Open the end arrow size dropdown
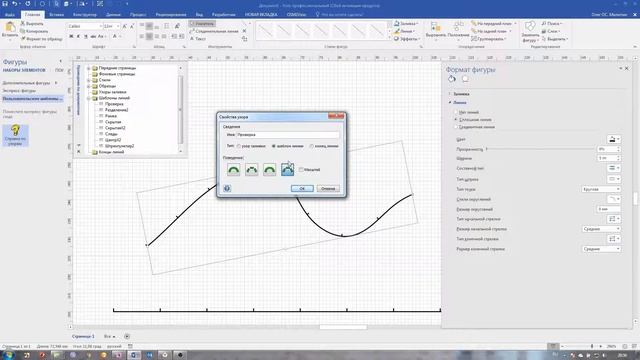This screenshot has width=640, height=360. (601, 249)
